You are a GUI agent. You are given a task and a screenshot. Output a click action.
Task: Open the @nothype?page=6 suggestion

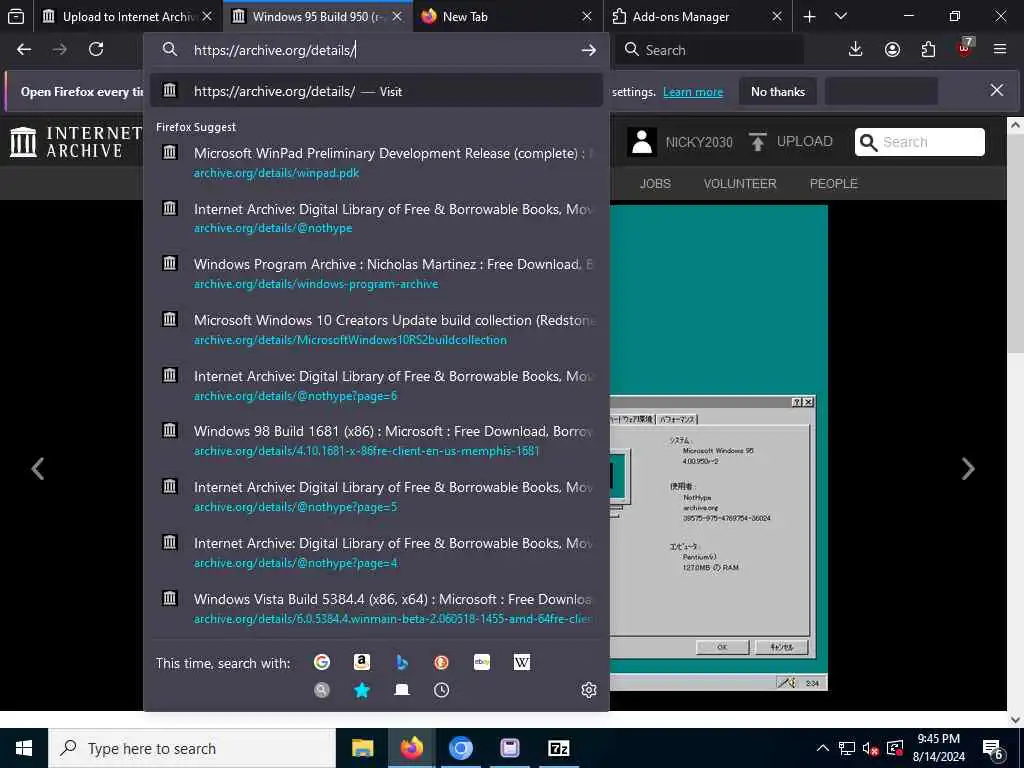point(376,385)
